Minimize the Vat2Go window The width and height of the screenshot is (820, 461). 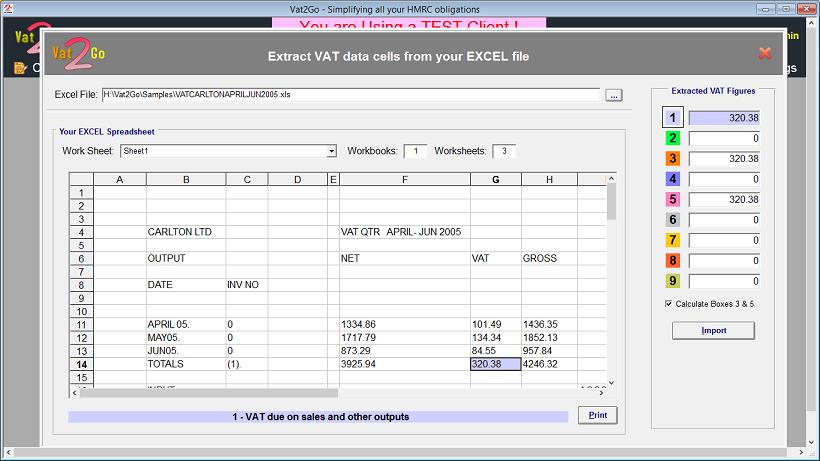click(766, 9)
